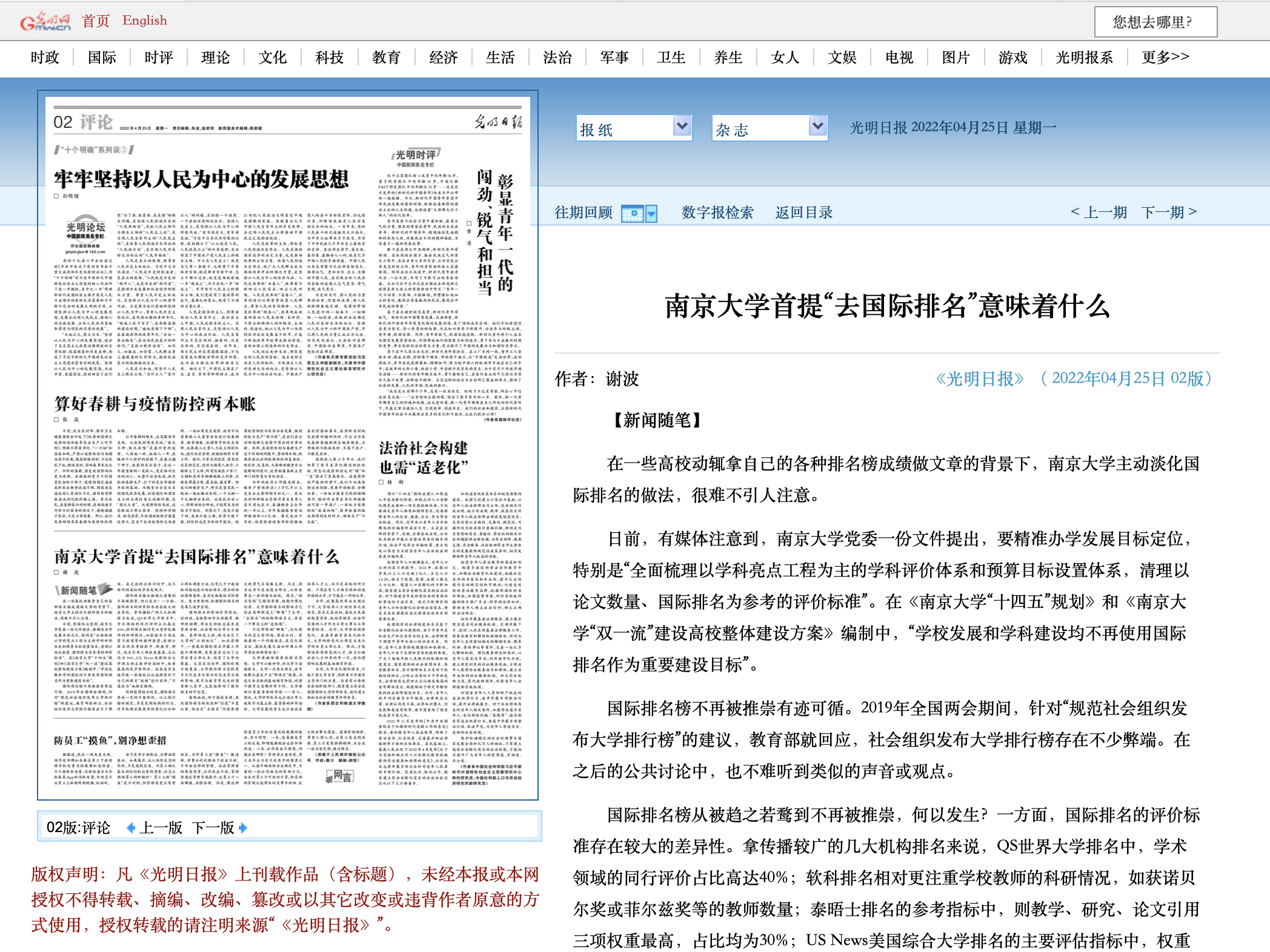The width and height of the screenshot is (1270, 952).
Task: Open 数字报检索 search link
Action: pyautogui.click(x=717, y=213)
